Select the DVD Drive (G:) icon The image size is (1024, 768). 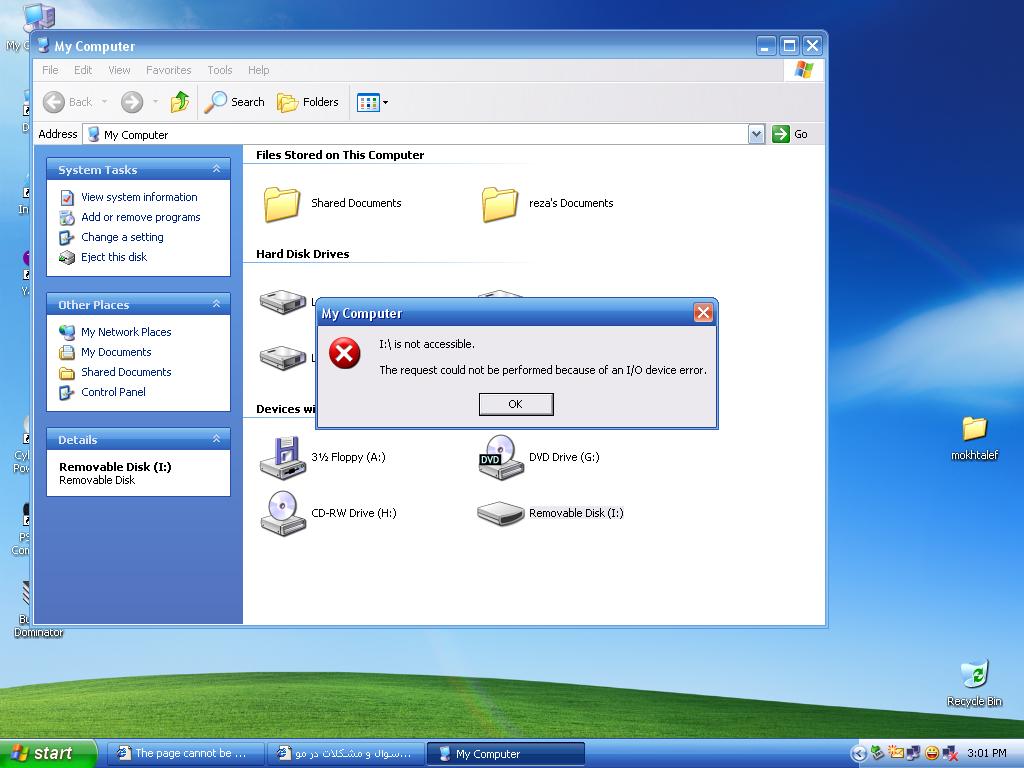pyautogui.click(x=500, y=457)
